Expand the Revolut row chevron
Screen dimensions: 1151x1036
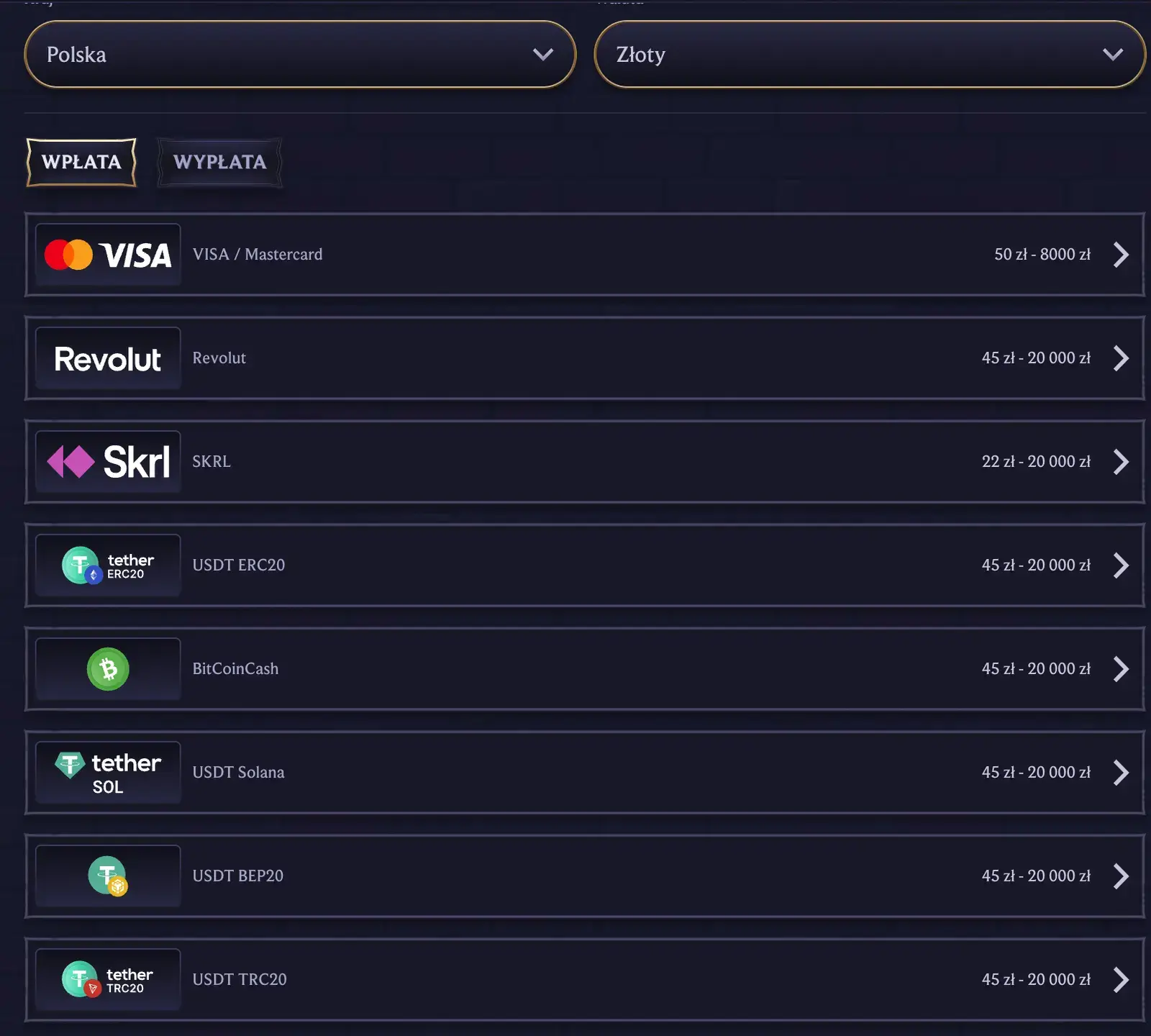[x=1121, y=358]
